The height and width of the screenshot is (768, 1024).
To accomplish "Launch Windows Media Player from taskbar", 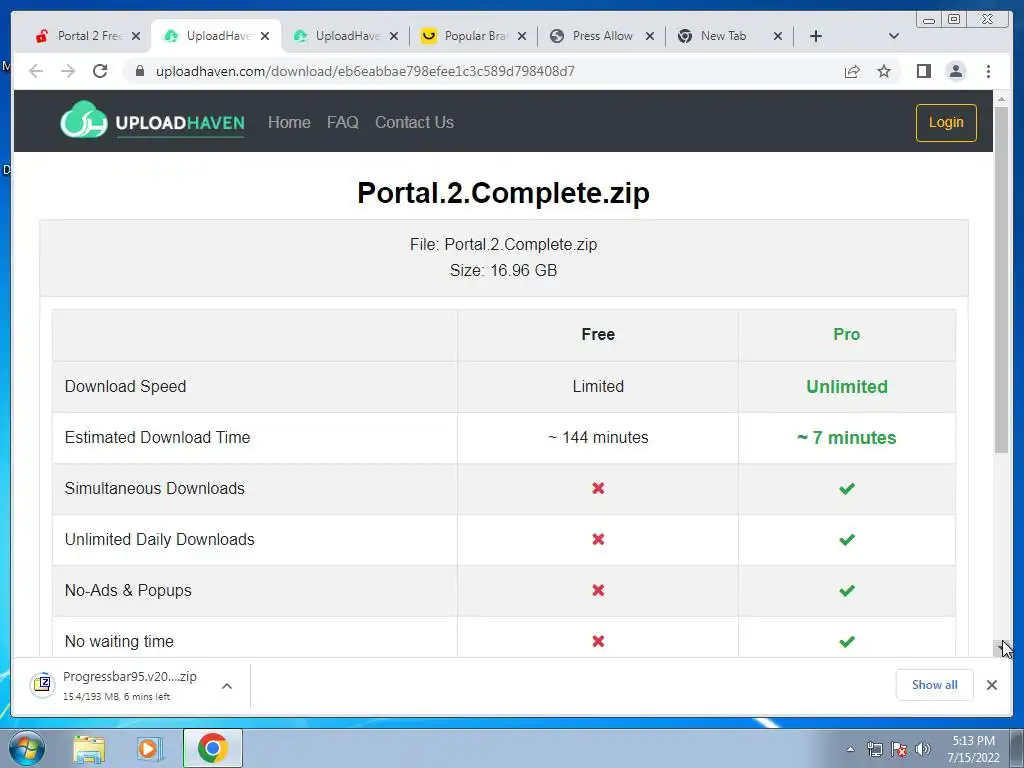I will pos(150,749).
